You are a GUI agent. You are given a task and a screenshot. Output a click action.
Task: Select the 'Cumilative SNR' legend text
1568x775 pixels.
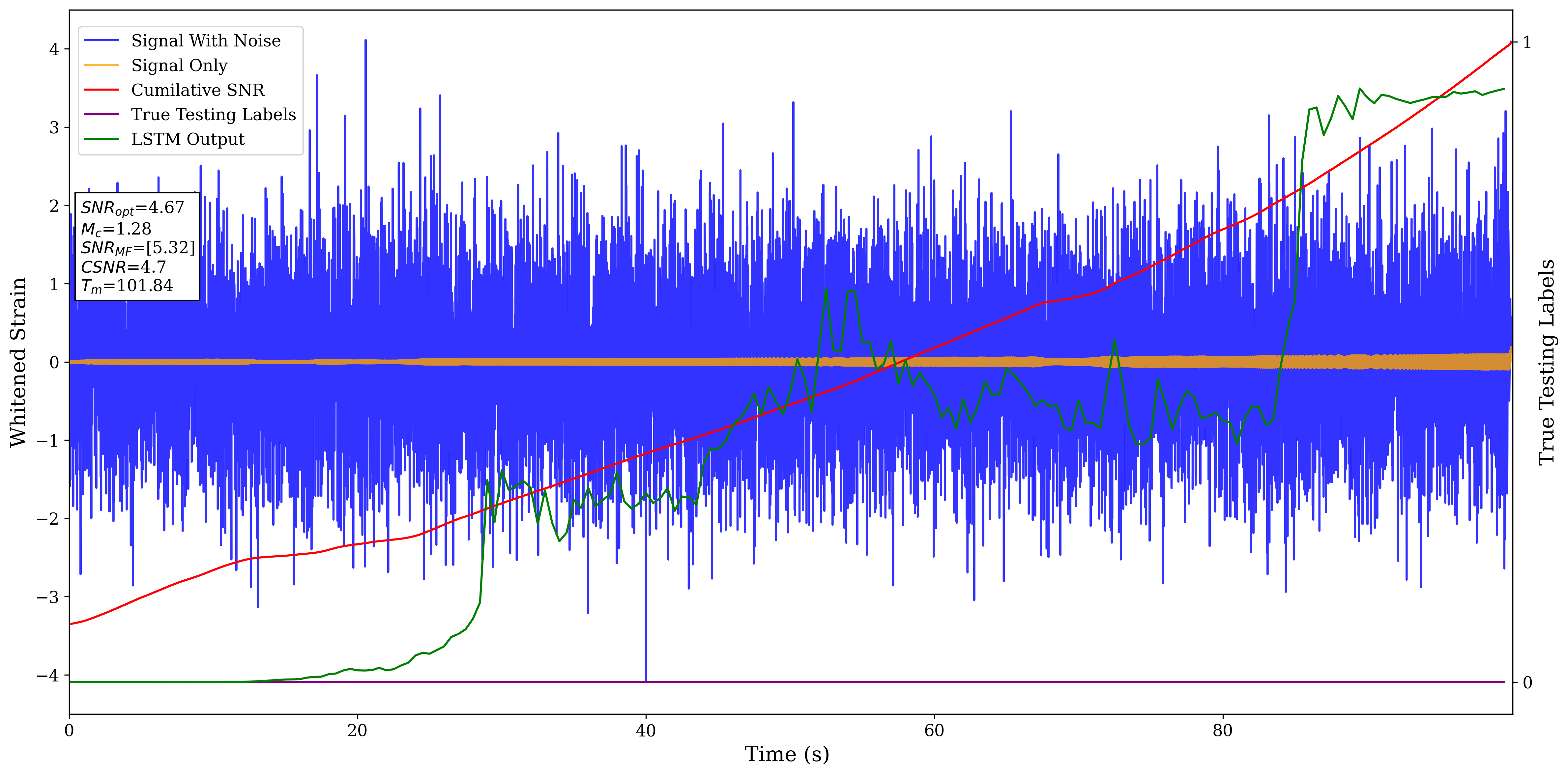click(x=198, y=90)
